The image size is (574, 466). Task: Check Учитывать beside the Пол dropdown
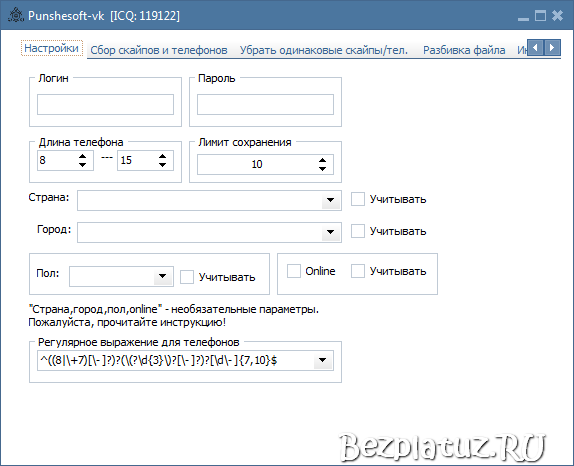[187, 277]
